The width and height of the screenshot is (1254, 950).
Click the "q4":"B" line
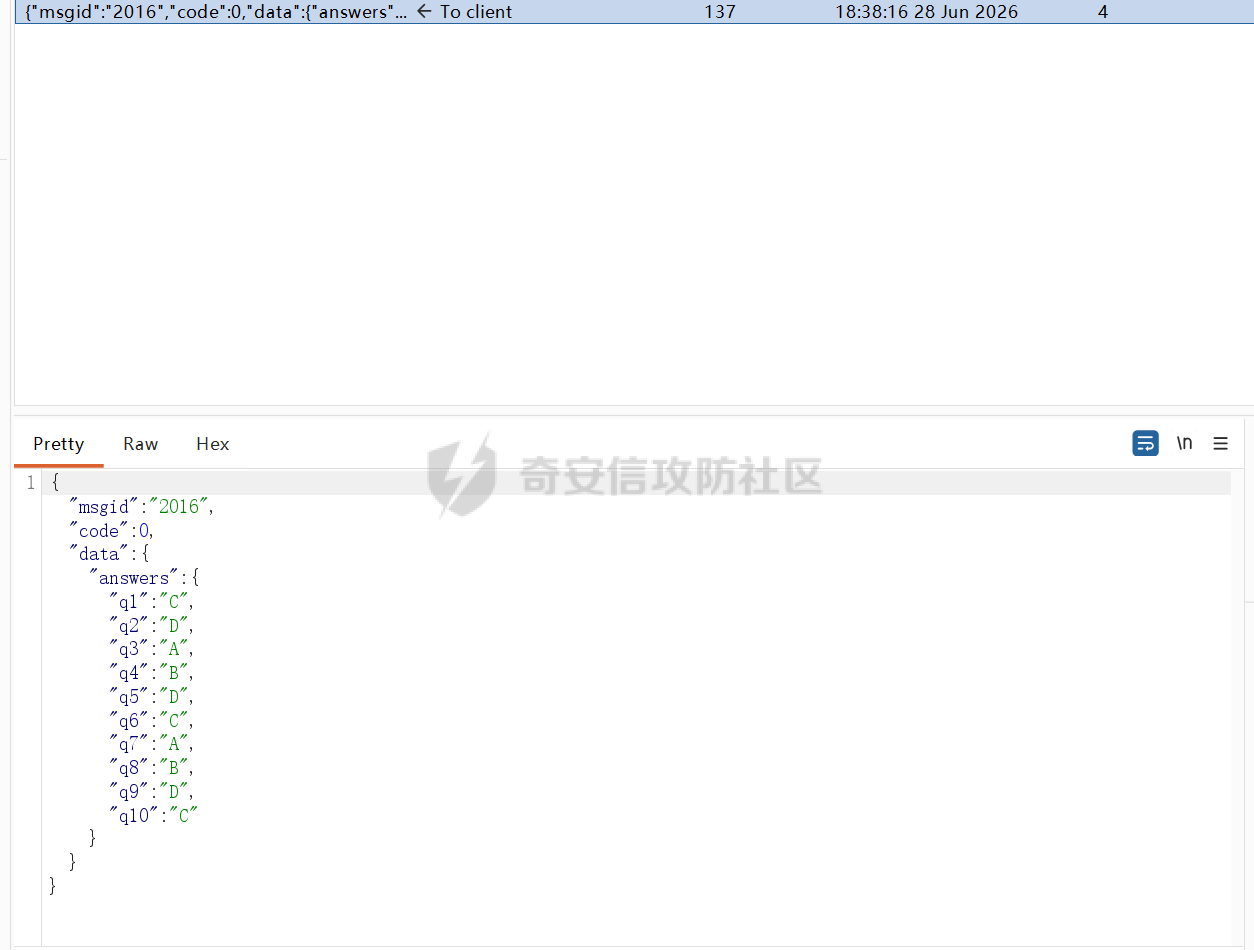tap(151, 673)
